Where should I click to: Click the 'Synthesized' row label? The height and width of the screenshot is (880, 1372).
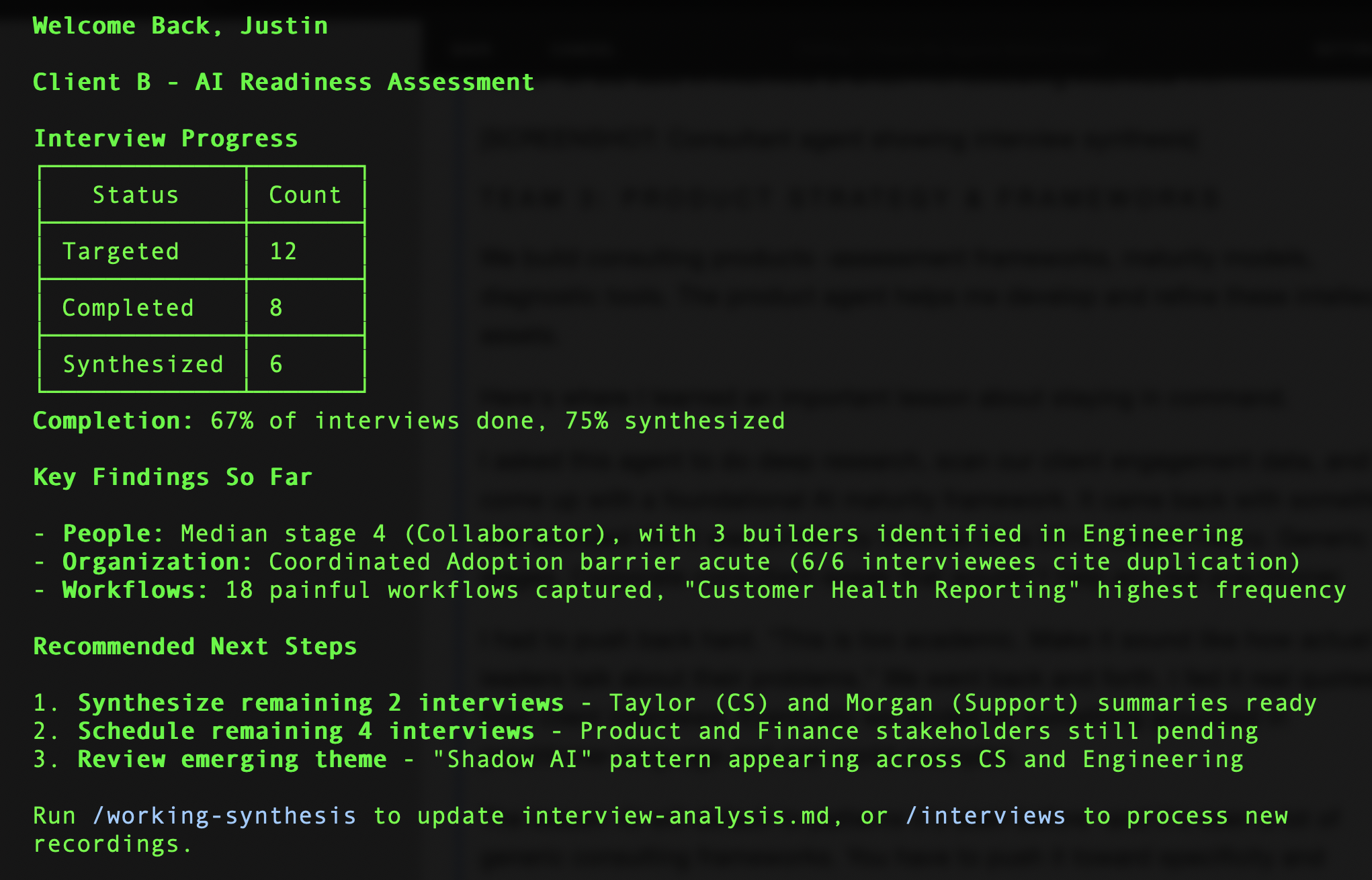click(143, 364)
